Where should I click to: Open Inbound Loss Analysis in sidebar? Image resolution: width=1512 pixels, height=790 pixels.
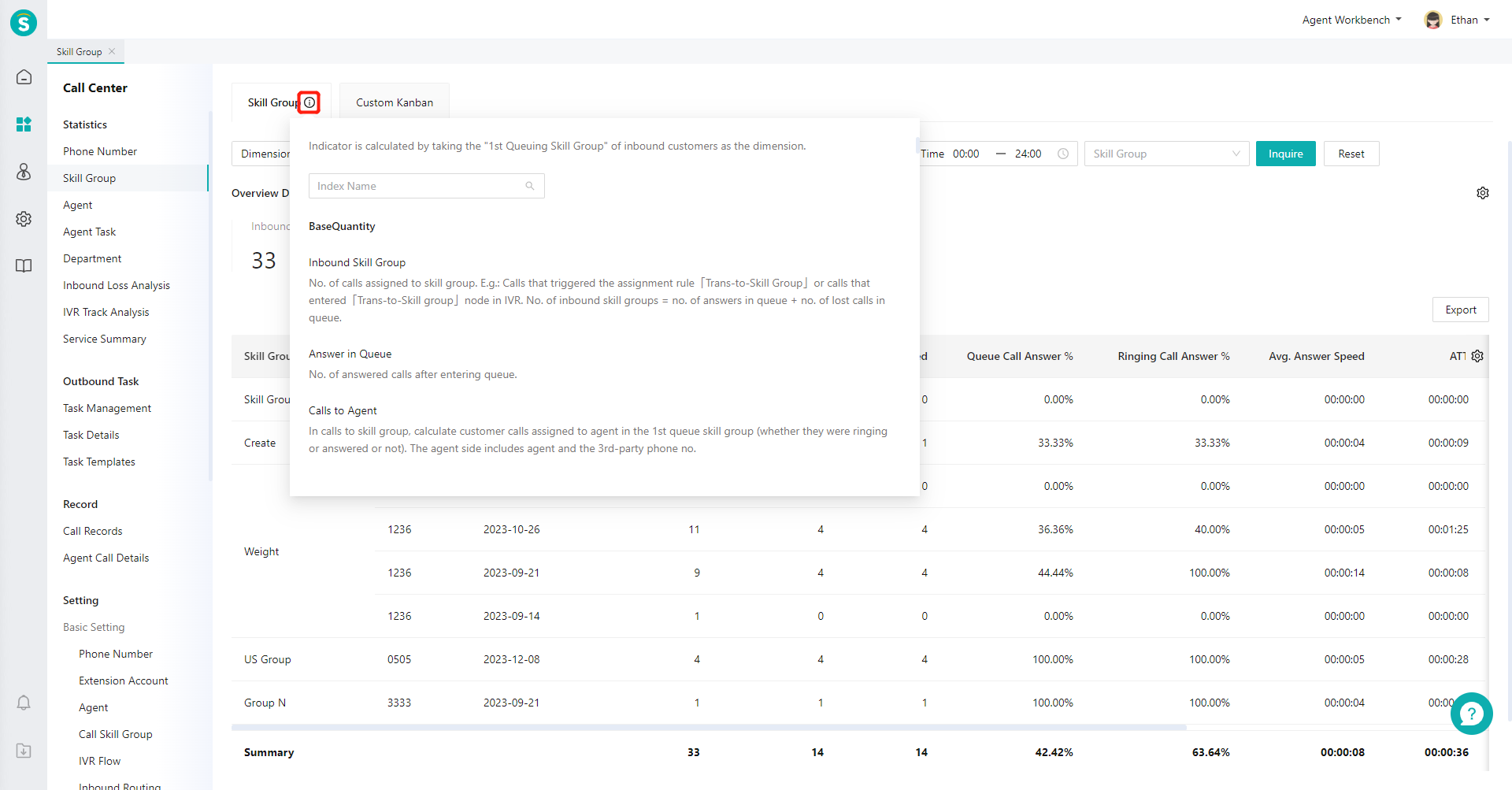pyautogui.click(x=117, y=285)
